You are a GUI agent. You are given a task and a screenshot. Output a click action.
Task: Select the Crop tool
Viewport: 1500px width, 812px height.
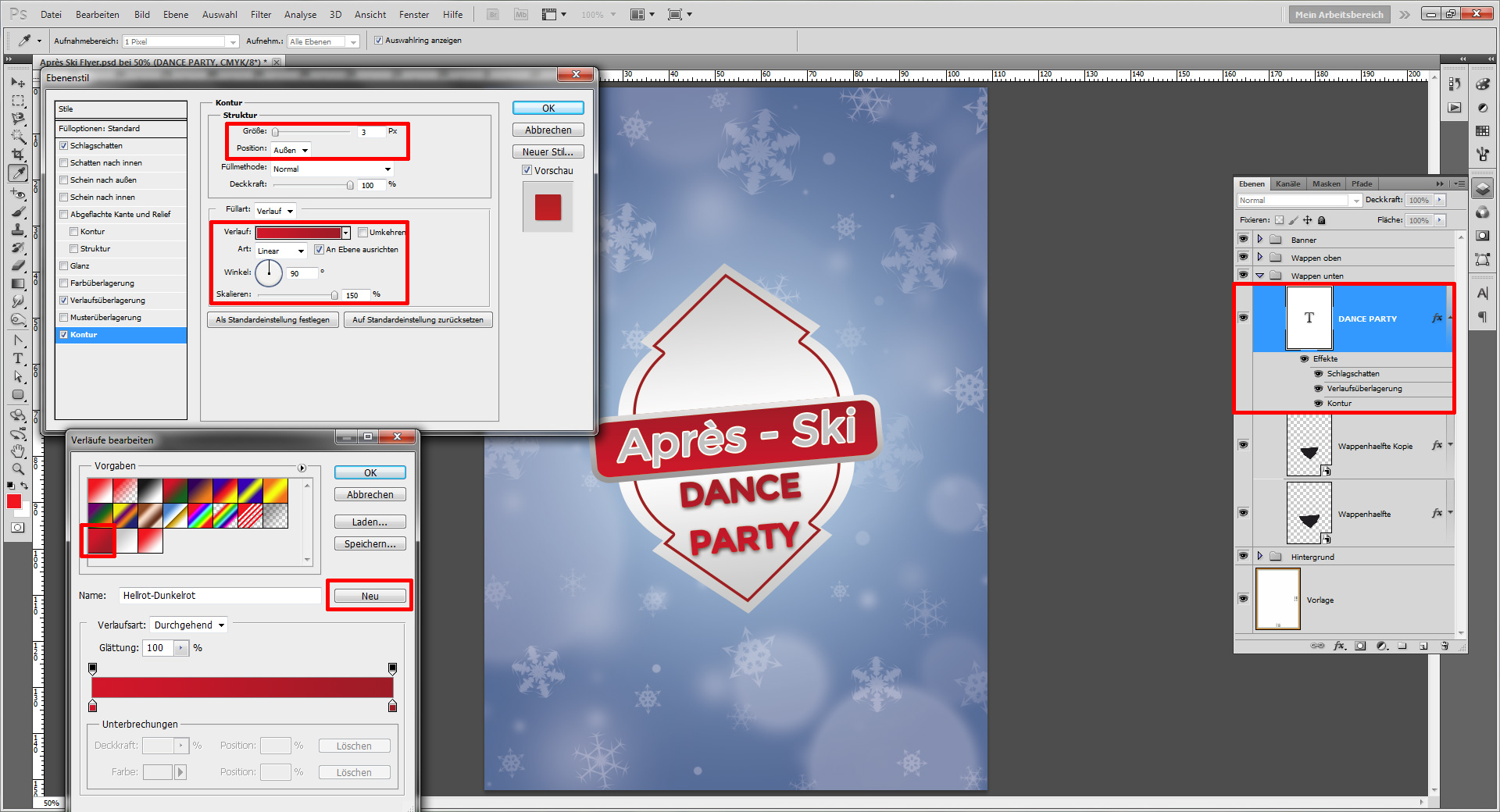18,155
